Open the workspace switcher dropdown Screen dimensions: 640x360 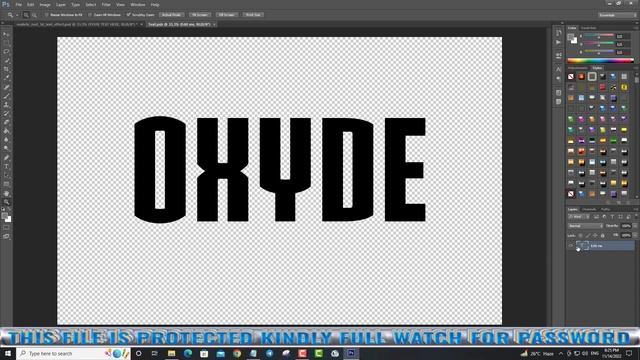coord(618,15)
